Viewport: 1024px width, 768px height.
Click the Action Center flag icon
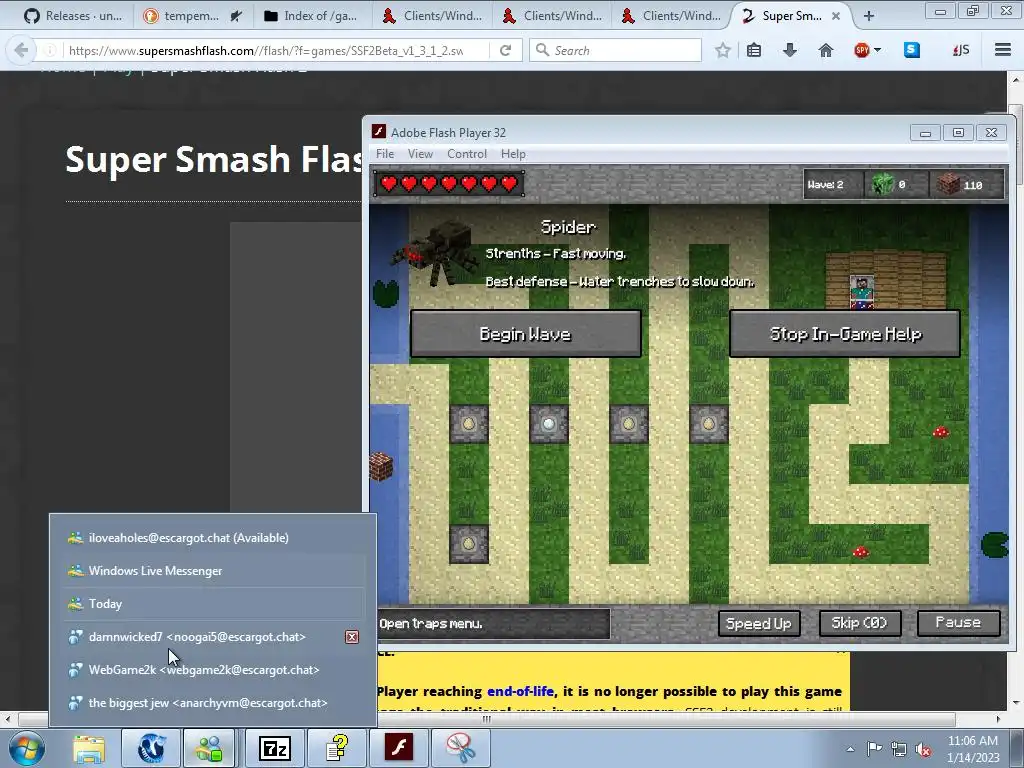tap(874, 749)
